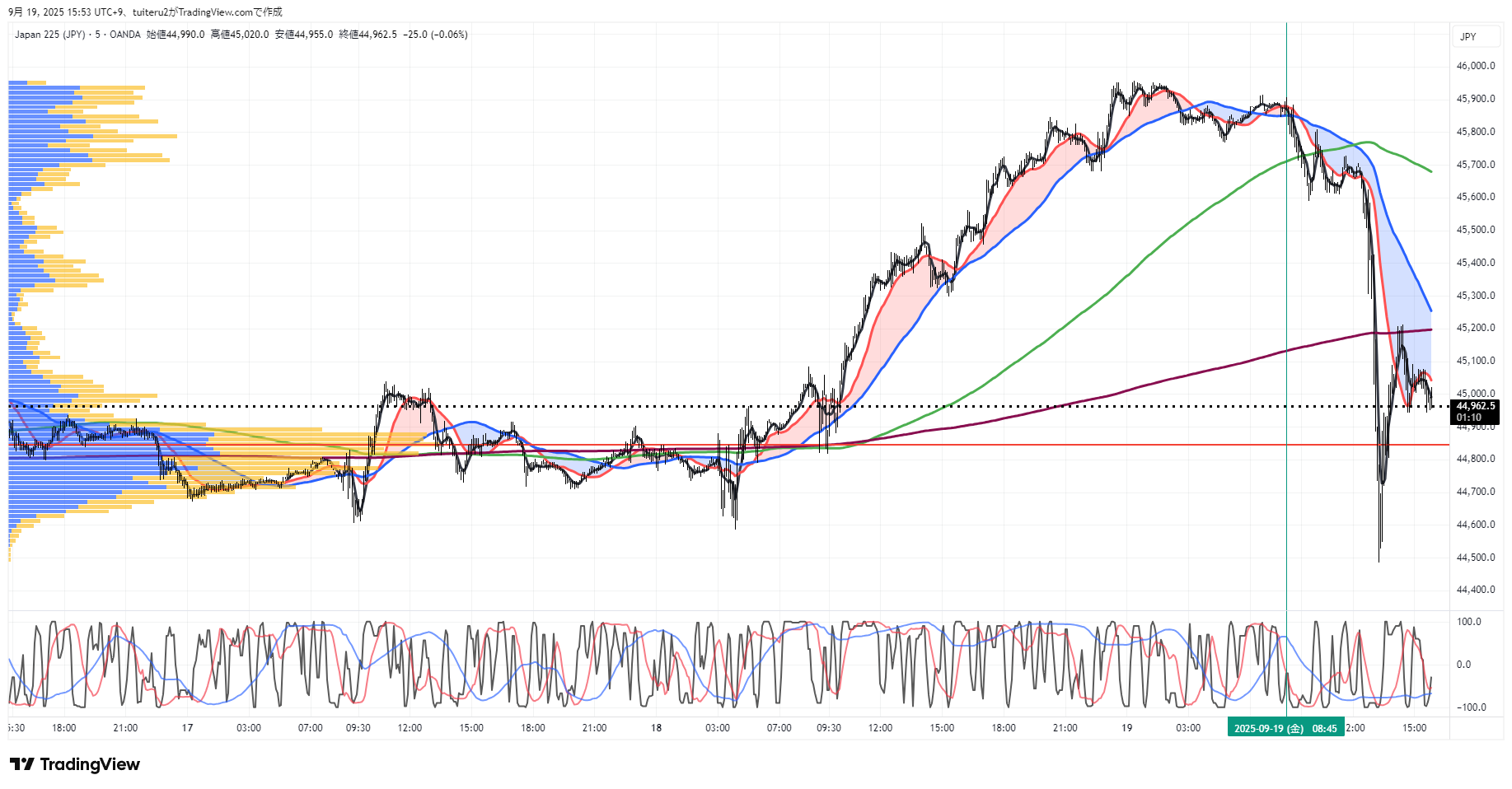Select date marker 17 on time axis
This screenshot has width=1512, height=789.
187,728
